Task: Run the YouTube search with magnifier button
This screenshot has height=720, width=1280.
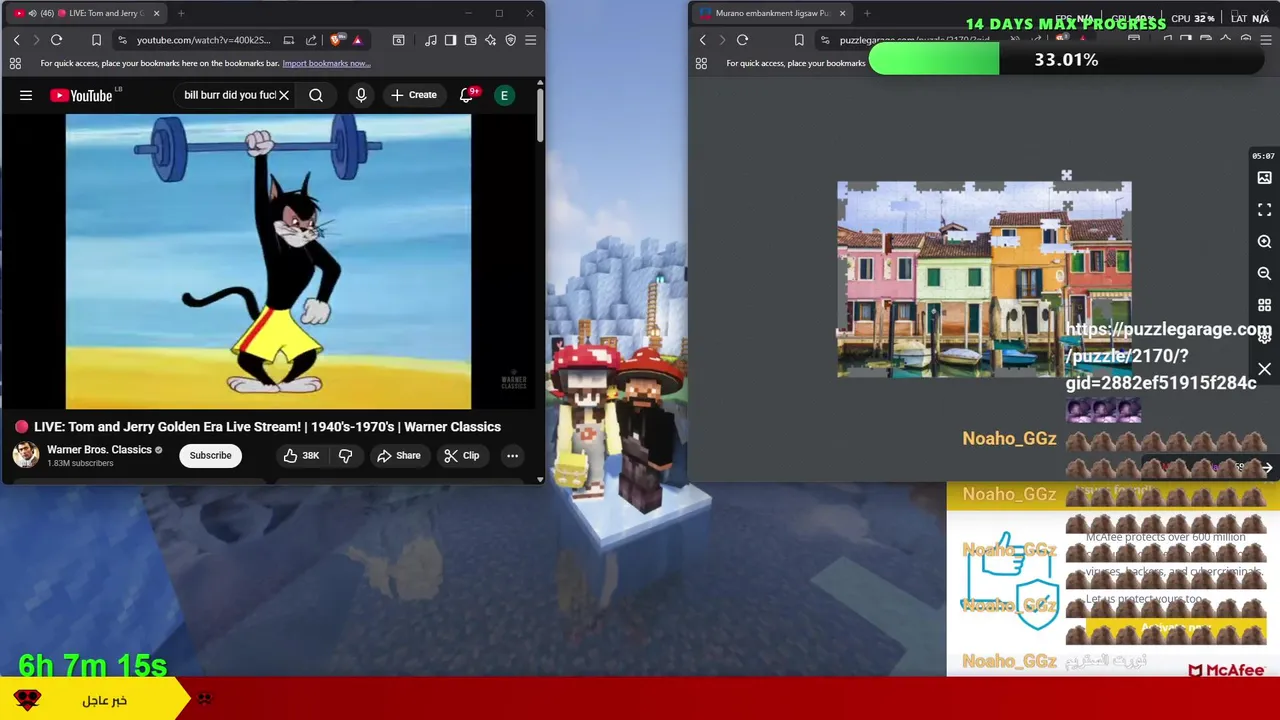Action: tap(316, 95)
